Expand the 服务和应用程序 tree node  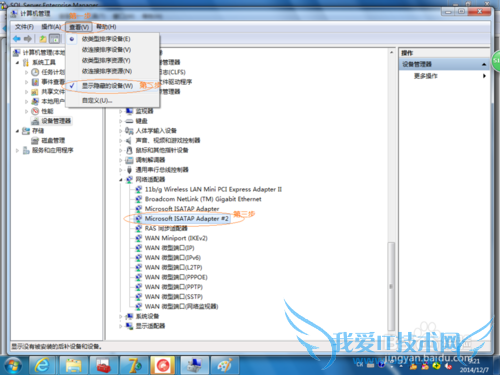point(17,150)
